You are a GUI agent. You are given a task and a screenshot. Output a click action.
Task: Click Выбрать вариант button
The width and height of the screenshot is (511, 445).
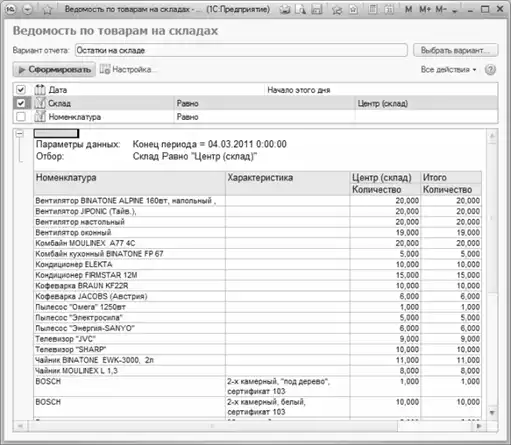[x=456, y=50]
